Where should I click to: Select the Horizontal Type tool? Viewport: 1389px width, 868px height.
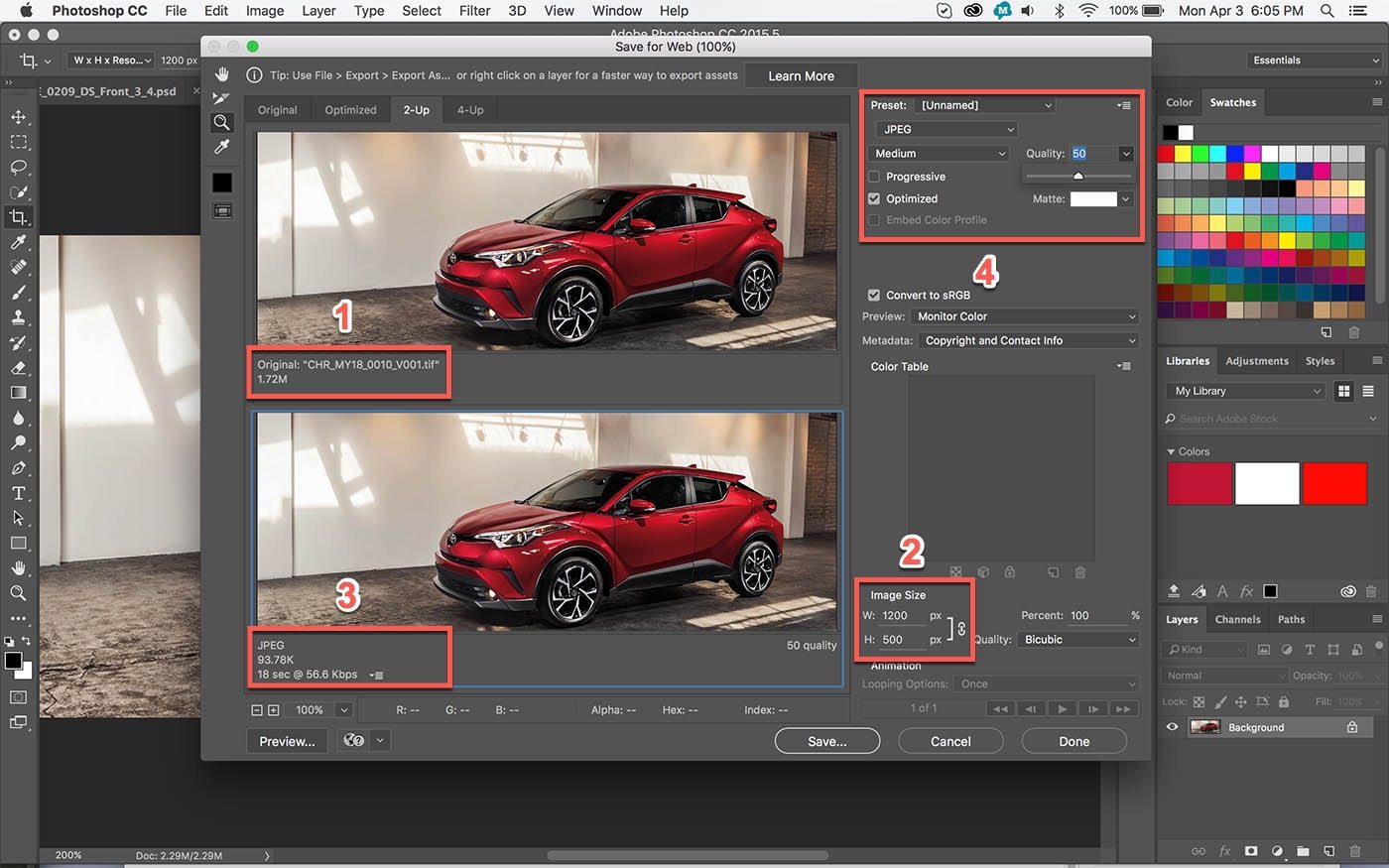coord(18,493)
